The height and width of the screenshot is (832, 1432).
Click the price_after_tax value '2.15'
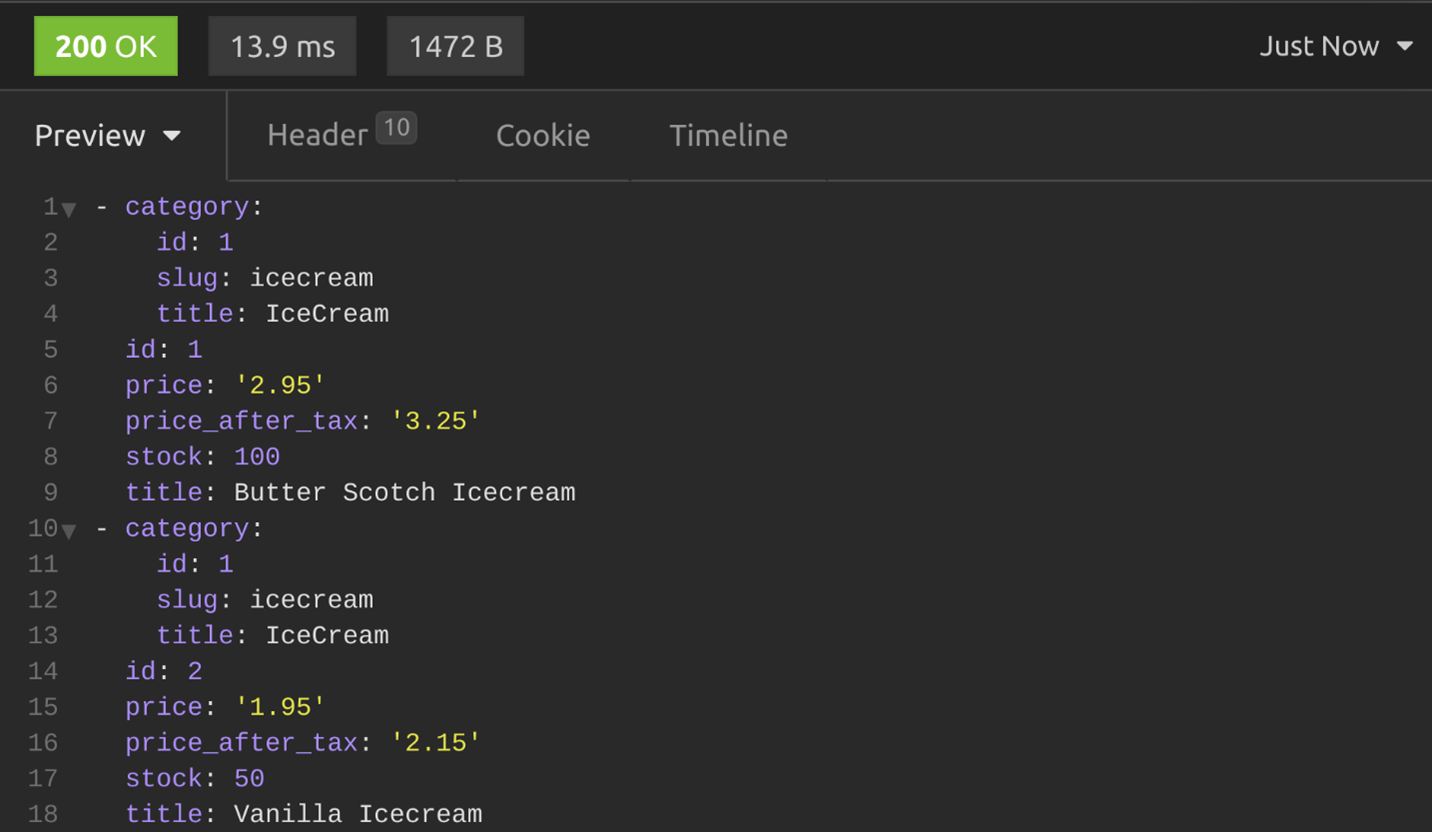pyautogui.click(x=435, y=742)
